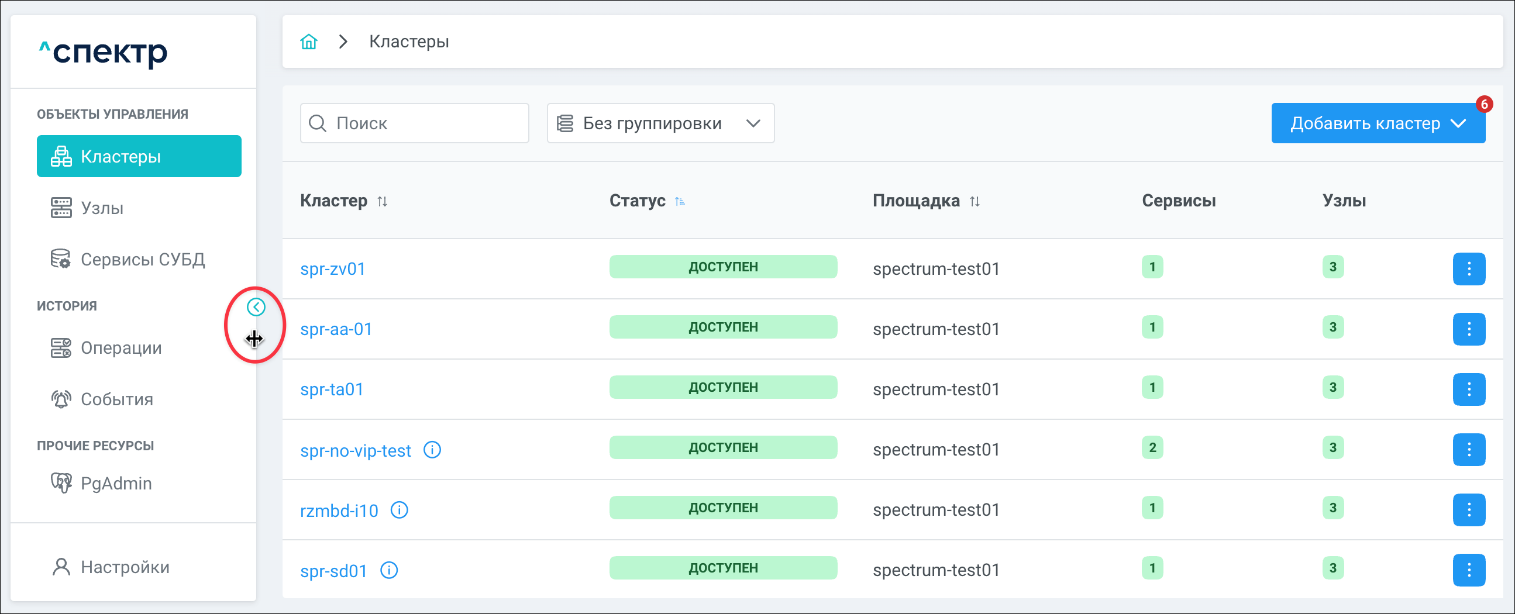Open Сервисы СУБД sidebar section
Viewport: 1515px width, 614px height.
[142, 260]
